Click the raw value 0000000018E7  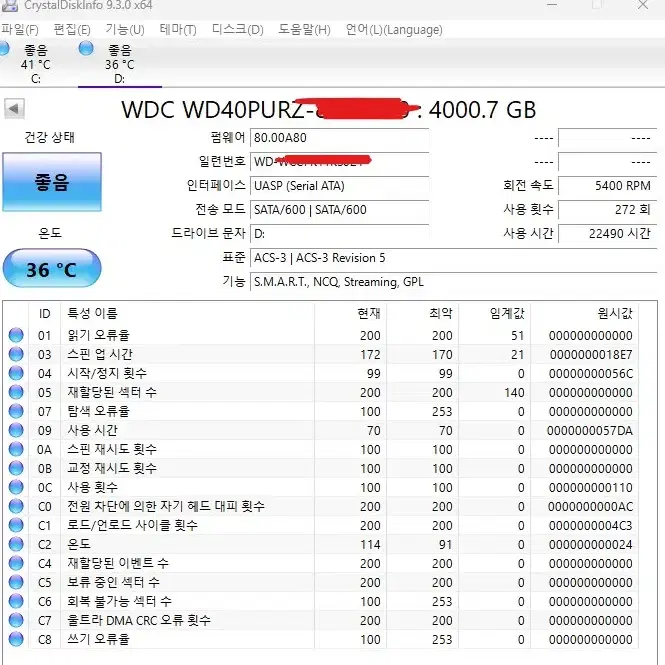click(x=591, y=355)
